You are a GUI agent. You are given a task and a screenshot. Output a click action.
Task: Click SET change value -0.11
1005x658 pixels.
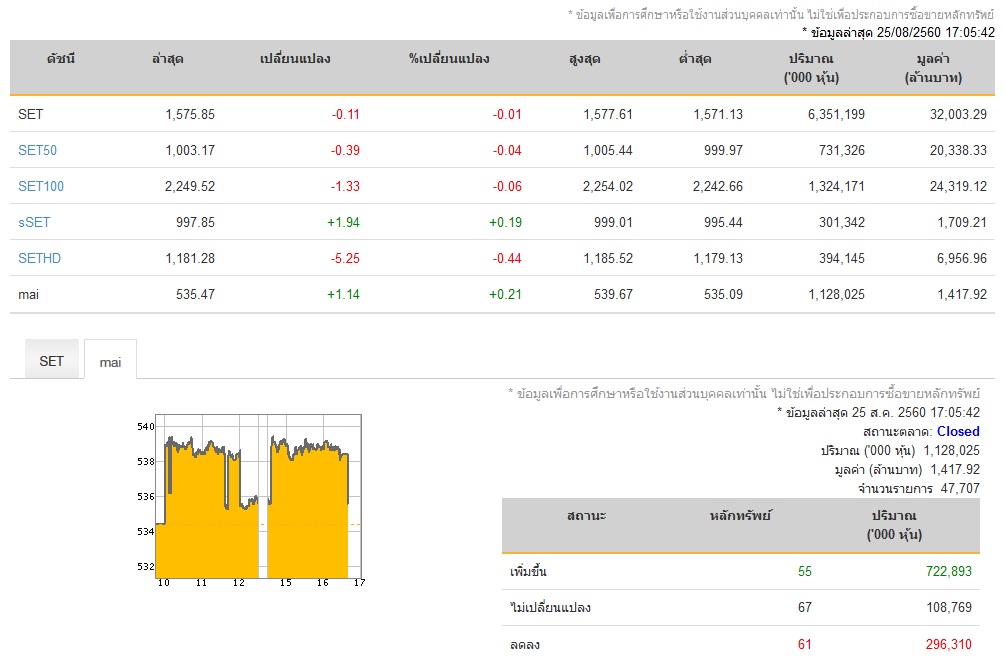(345, 114)
